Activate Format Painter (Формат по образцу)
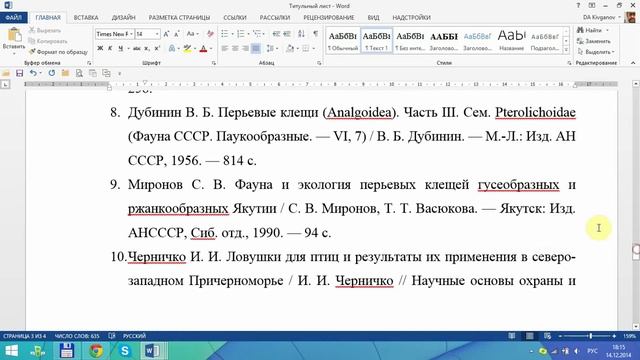 click(x=58, y=52)
